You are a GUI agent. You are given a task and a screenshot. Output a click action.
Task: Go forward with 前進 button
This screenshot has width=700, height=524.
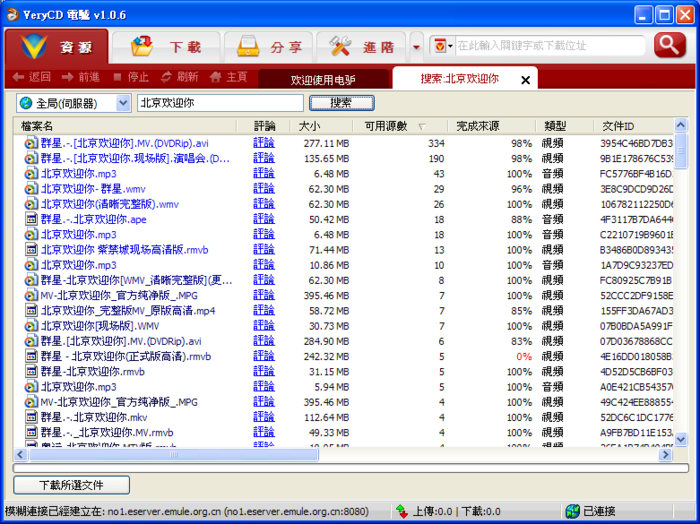(81, 77)
